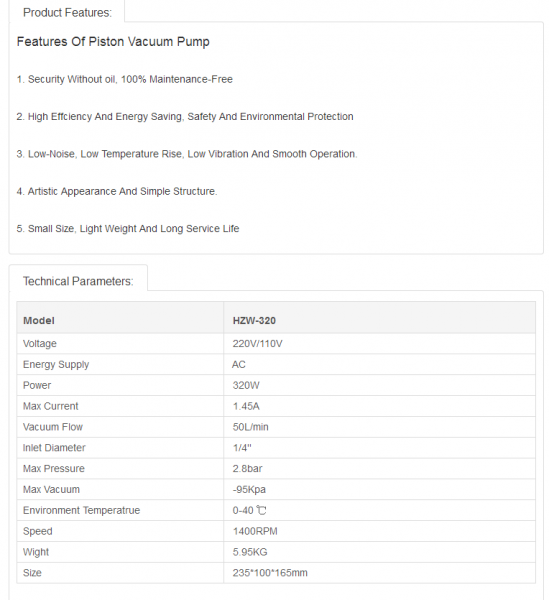Image resolution: width=549 pixels, height=600 pixels.
Task: Open the Technical Parameters tab
Action: pos(78,281)
